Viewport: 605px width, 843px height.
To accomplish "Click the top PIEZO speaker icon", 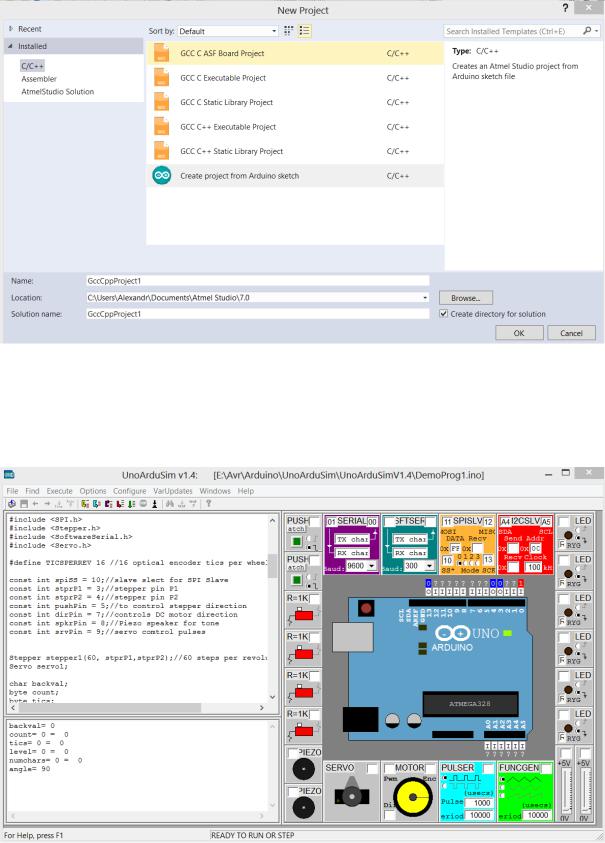I will click(x=303, y=769).
